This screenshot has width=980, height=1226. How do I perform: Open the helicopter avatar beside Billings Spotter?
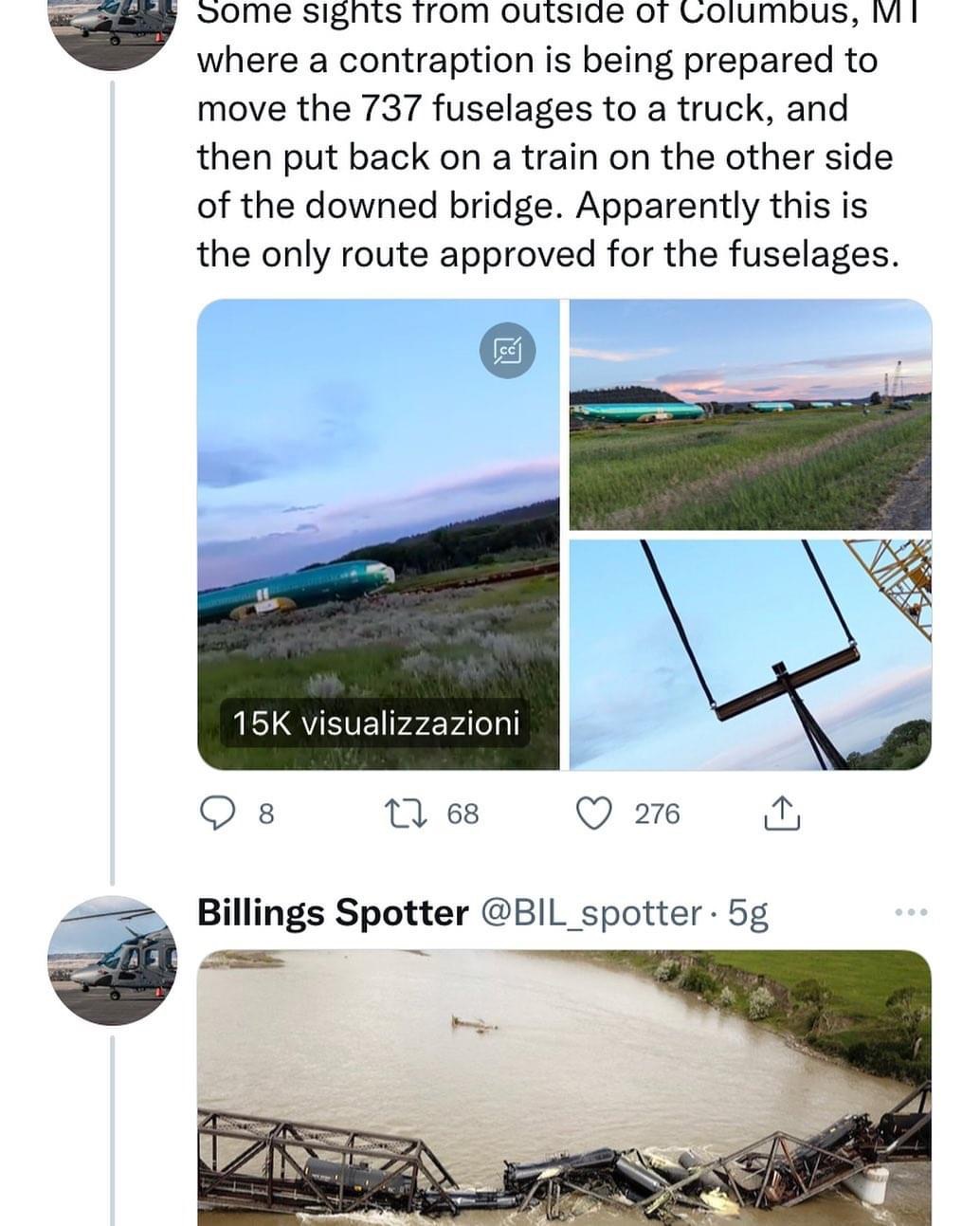coord(113,960)
